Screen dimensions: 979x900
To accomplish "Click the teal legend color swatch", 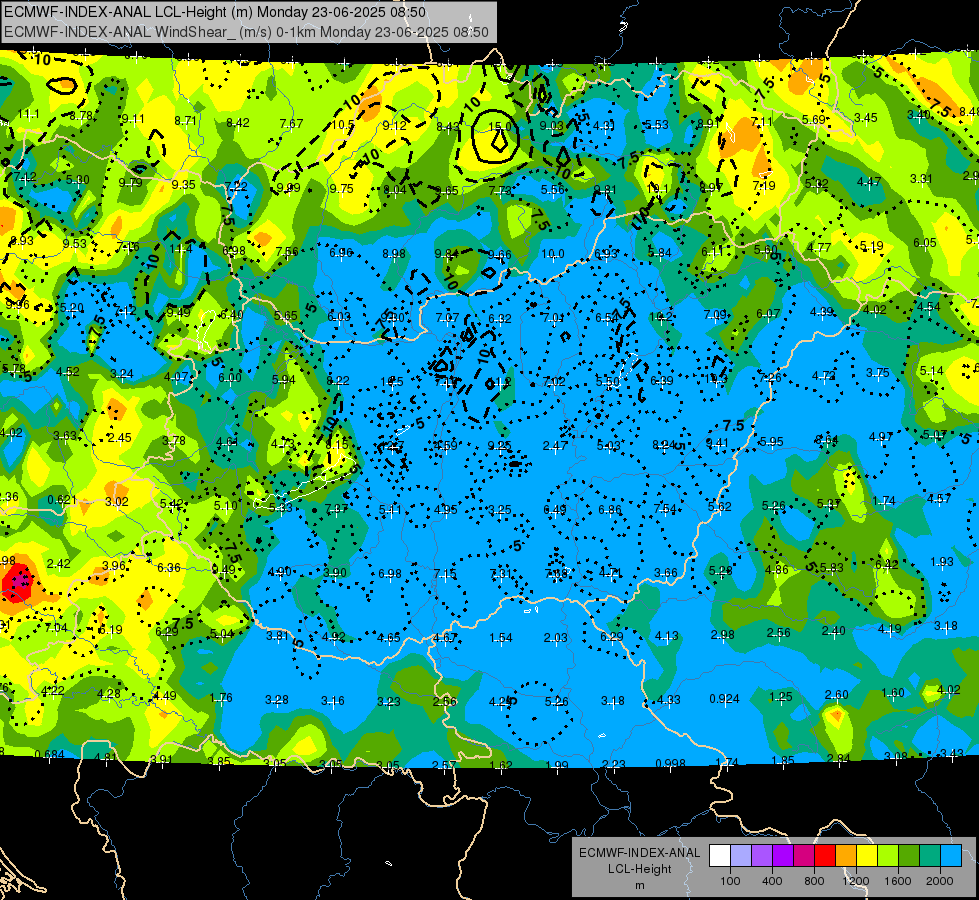I will tap(930, 855).
